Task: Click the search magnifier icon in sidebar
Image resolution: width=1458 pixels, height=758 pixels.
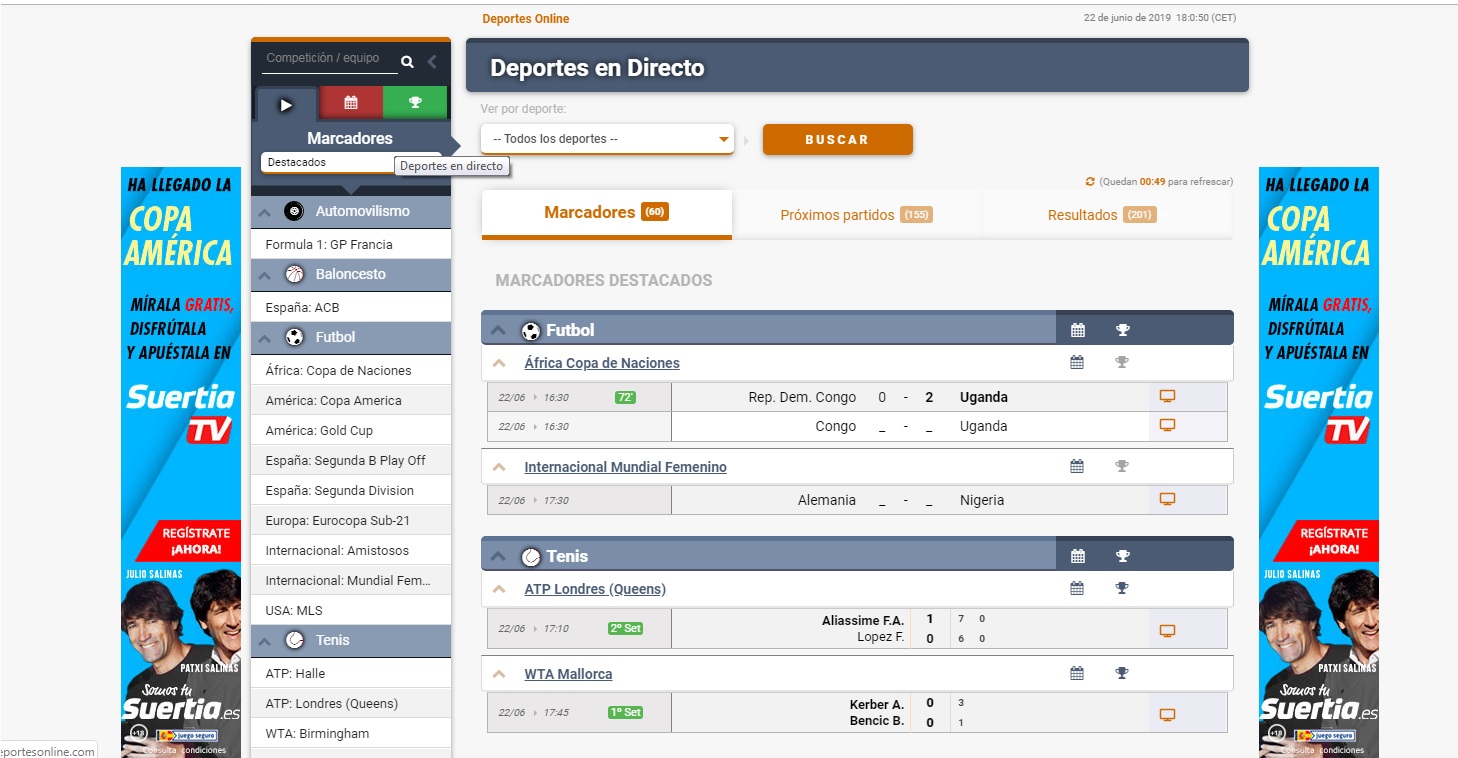Action: point(407,62)
